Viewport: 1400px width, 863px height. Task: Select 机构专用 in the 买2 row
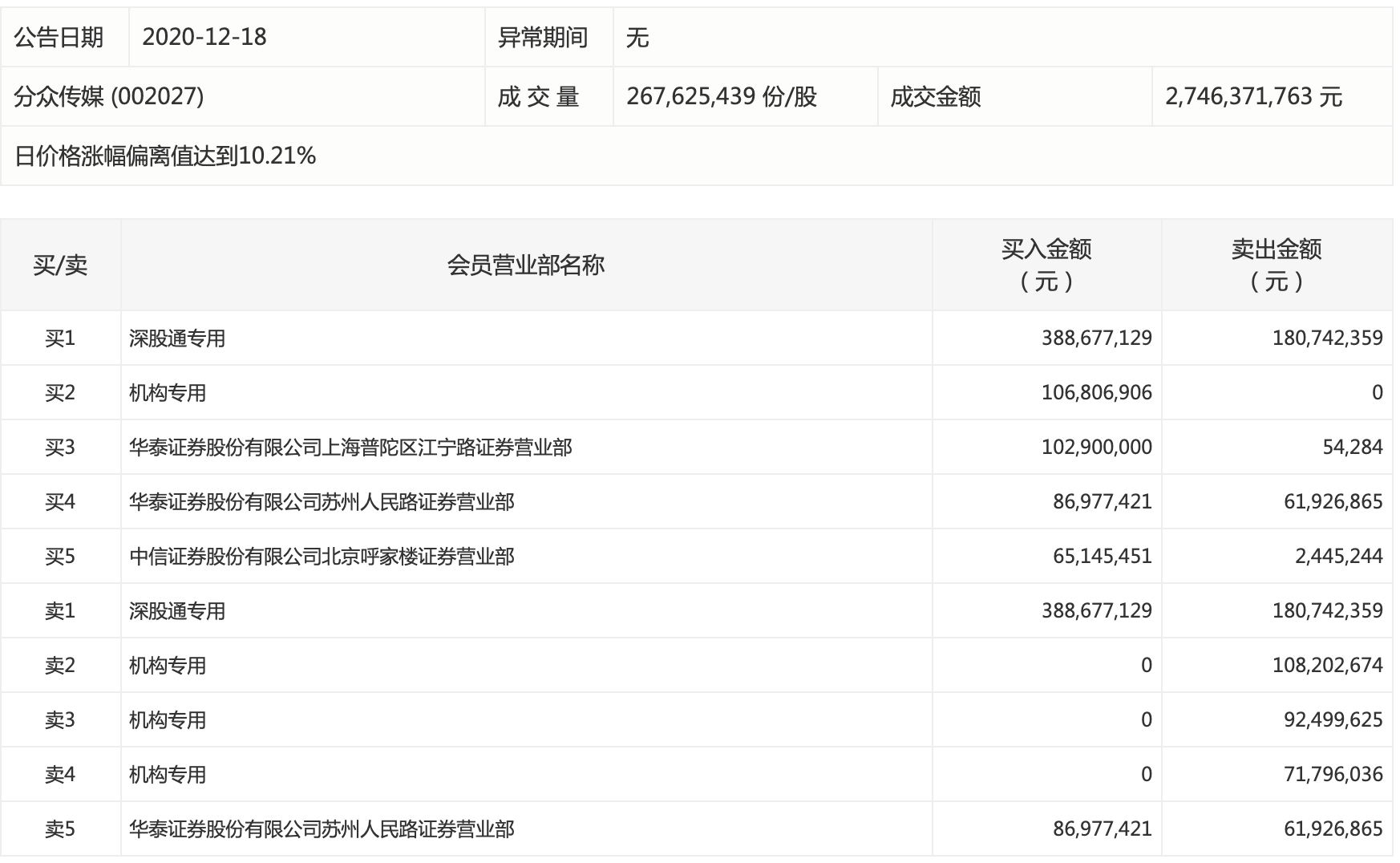pos(168,393)
